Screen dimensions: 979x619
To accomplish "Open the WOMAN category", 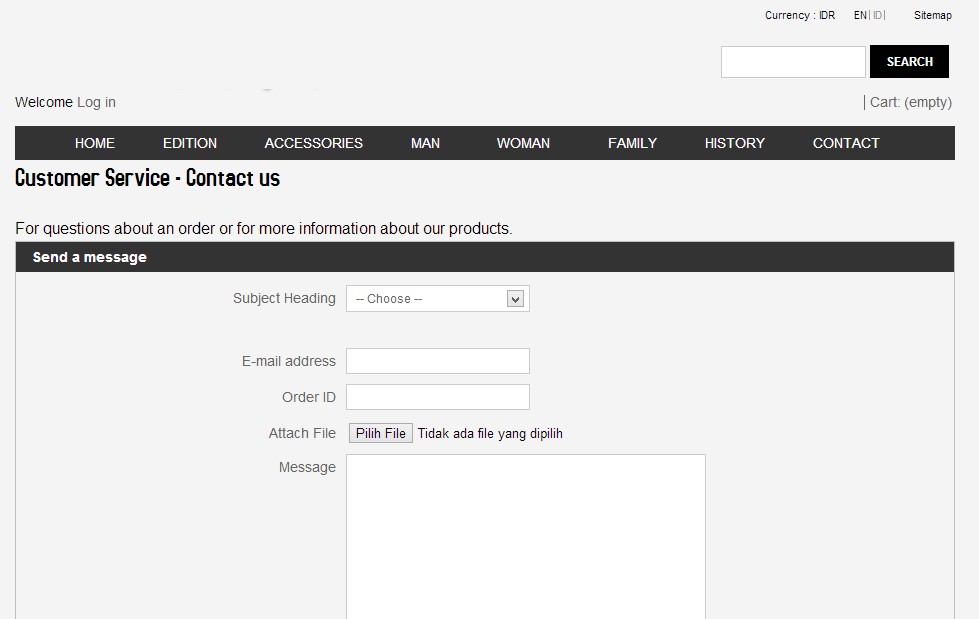I will (523, 143).
